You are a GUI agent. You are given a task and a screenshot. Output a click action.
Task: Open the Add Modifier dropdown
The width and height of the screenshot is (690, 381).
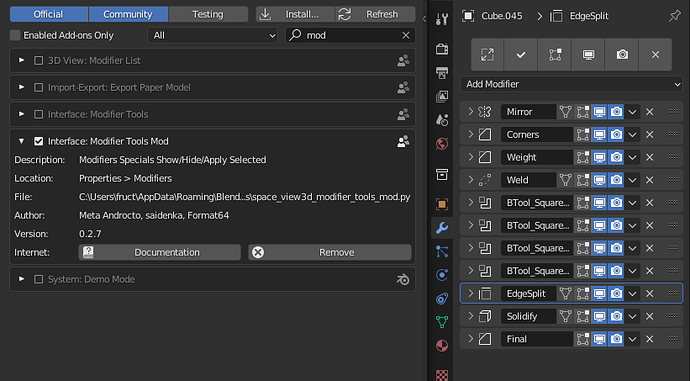pos(571,84)
